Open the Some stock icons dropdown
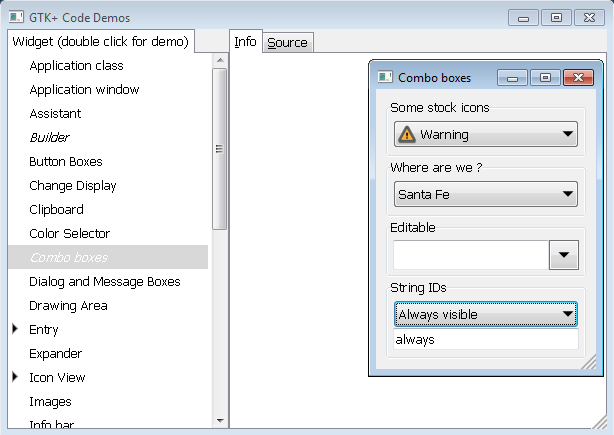 [485, 135]
